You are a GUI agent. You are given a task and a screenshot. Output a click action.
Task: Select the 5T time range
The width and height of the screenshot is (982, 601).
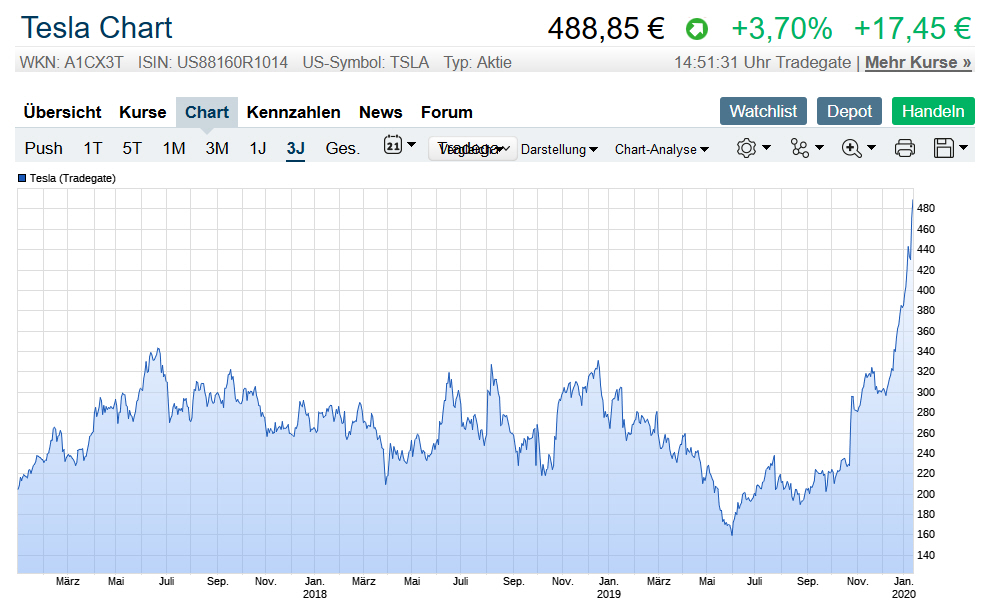point(132,148)
